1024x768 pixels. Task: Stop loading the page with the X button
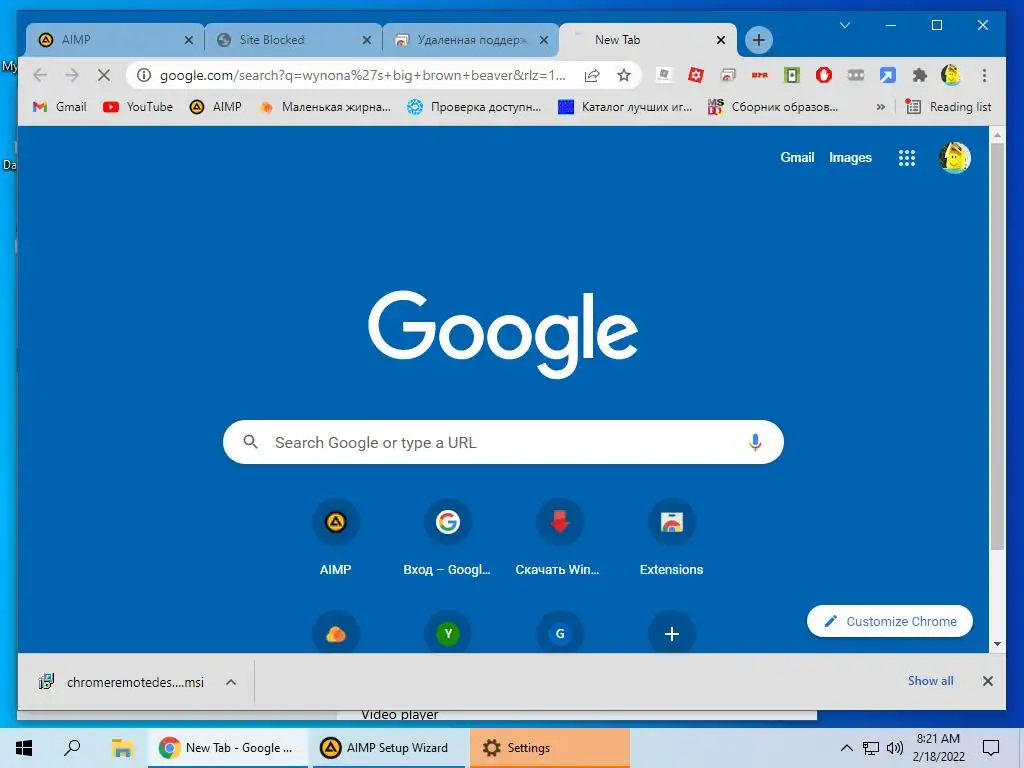point(104,75)
